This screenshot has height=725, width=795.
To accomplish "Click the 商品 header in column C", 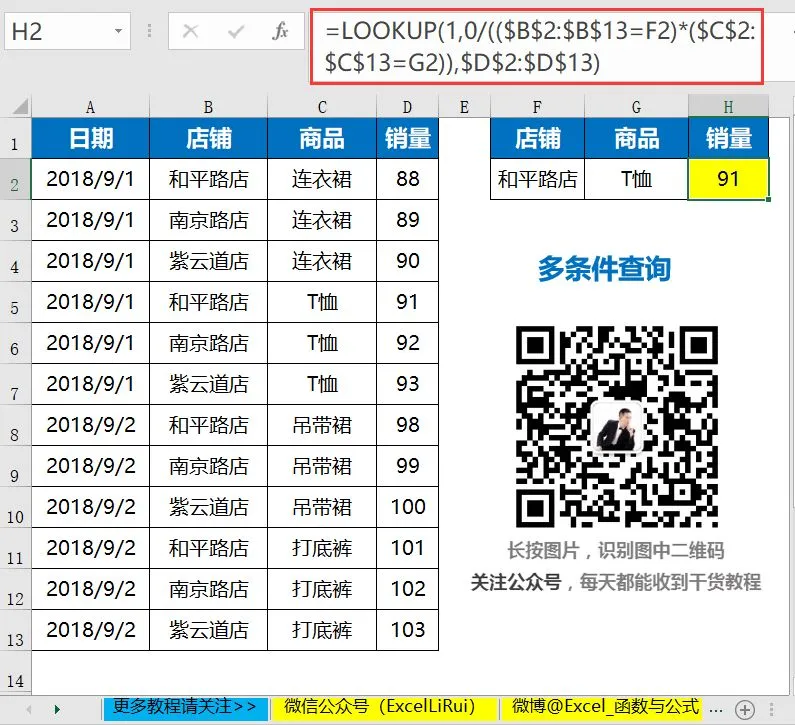I will 322,138.
